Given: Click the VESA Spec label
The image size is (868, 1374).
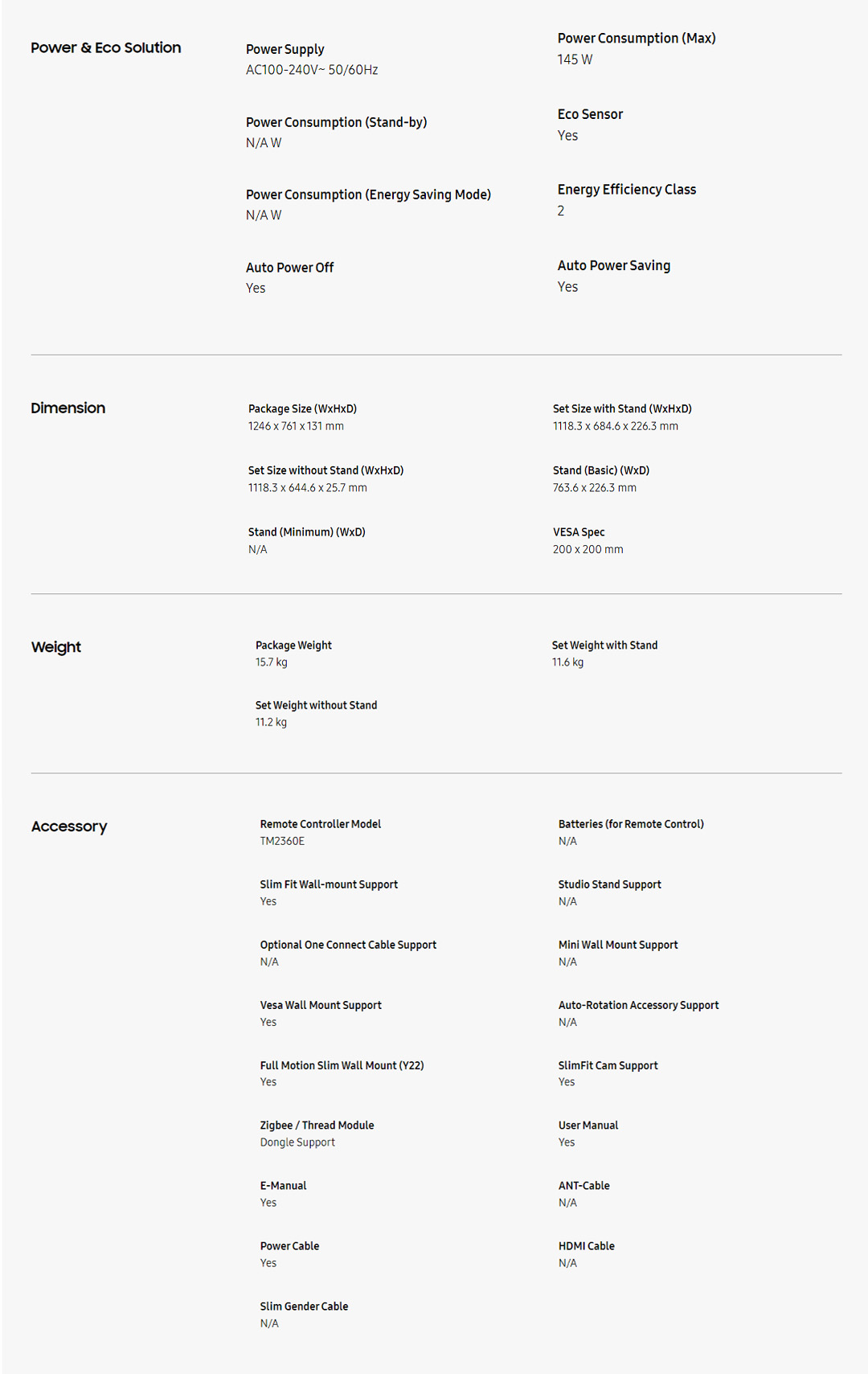Looking at the screenshot, I should tap(578, 532).
